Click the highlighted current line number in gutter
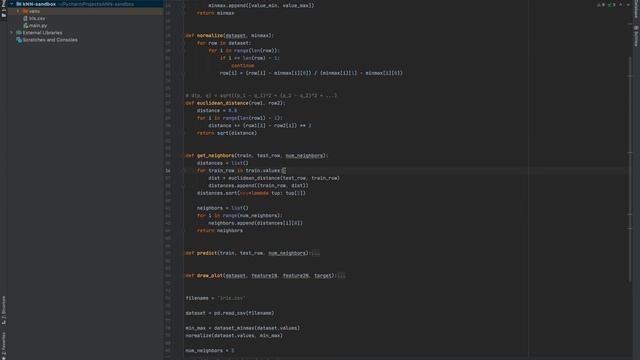Viewport: 640px width, 360px height. (x=168, y=171)
